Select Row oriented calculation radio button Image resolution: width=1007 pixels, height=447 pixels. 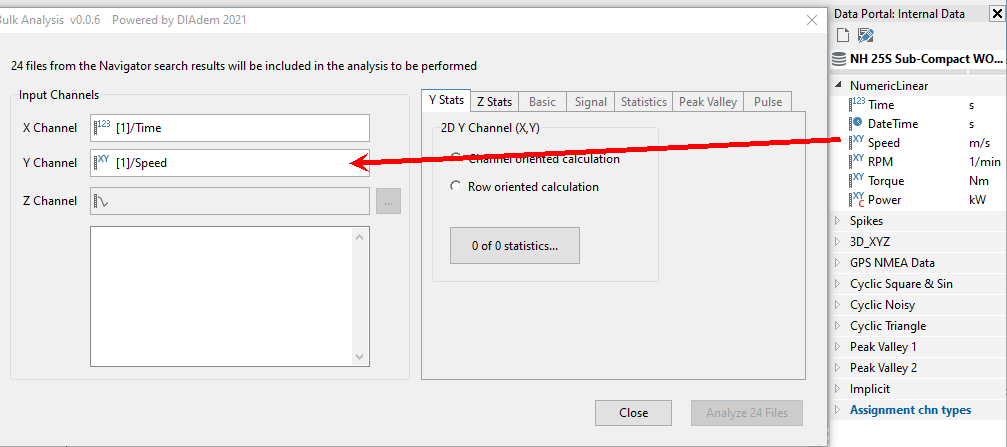click(x=457, y=186)
